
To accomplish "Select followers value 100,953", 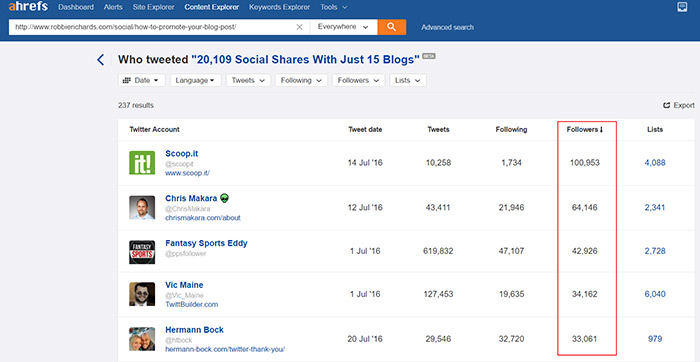I will tap(585, 163).
